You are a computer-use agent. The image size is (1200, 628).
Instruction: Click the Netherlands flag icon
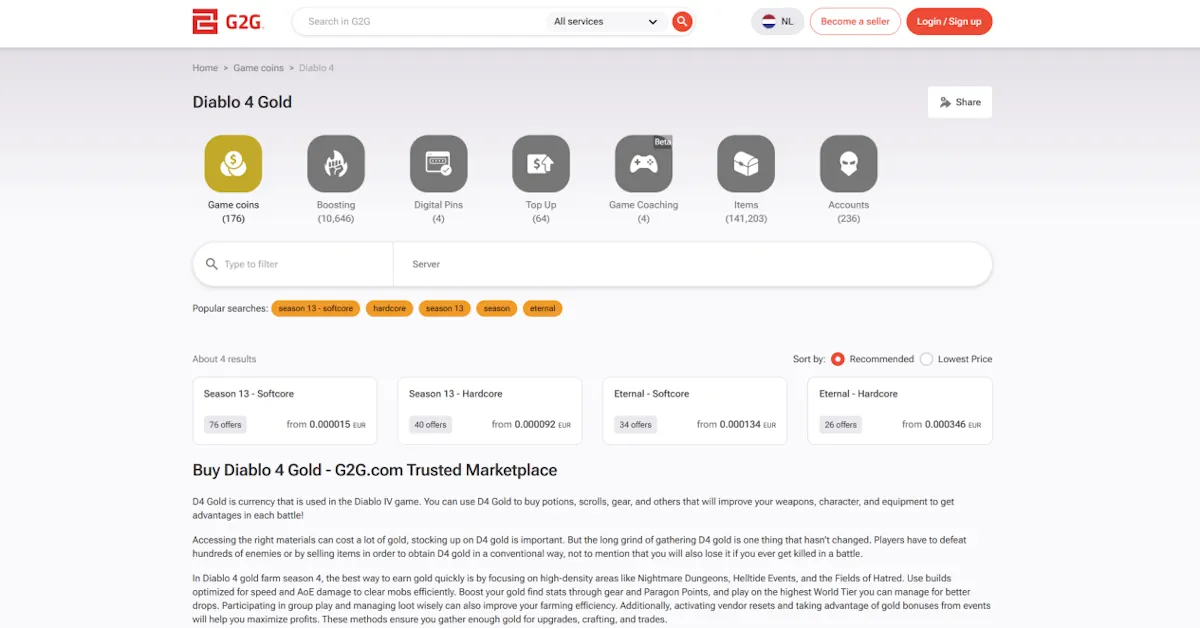769,21
